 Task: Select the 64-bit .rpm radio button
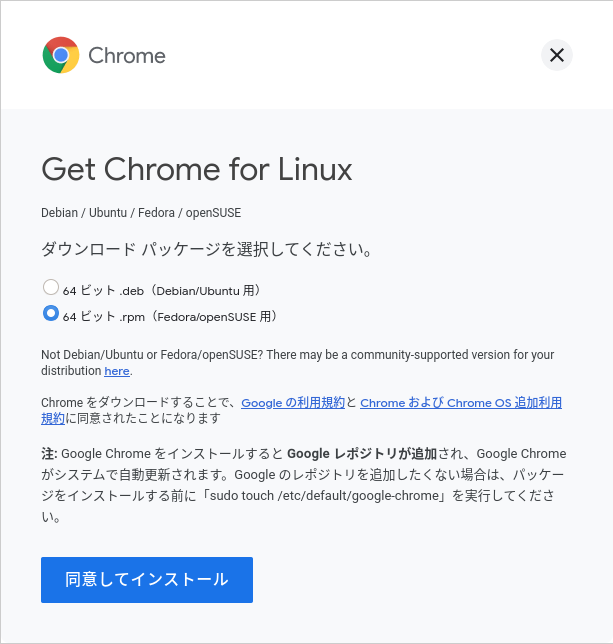tap(51, 313)
